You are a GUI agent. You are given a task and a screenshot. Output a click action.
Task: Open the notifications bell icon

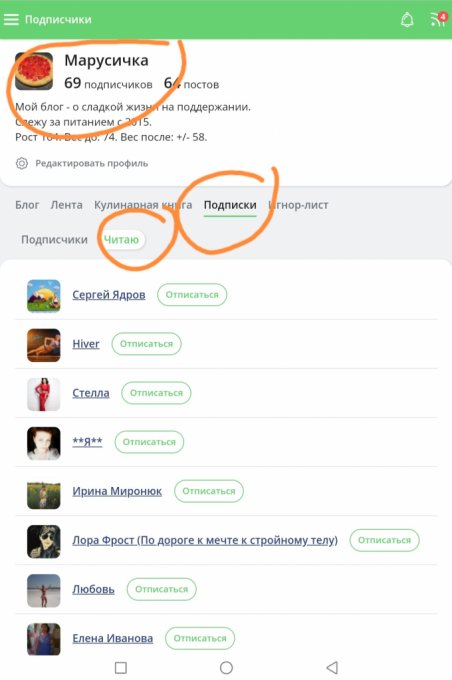[407, 20]
